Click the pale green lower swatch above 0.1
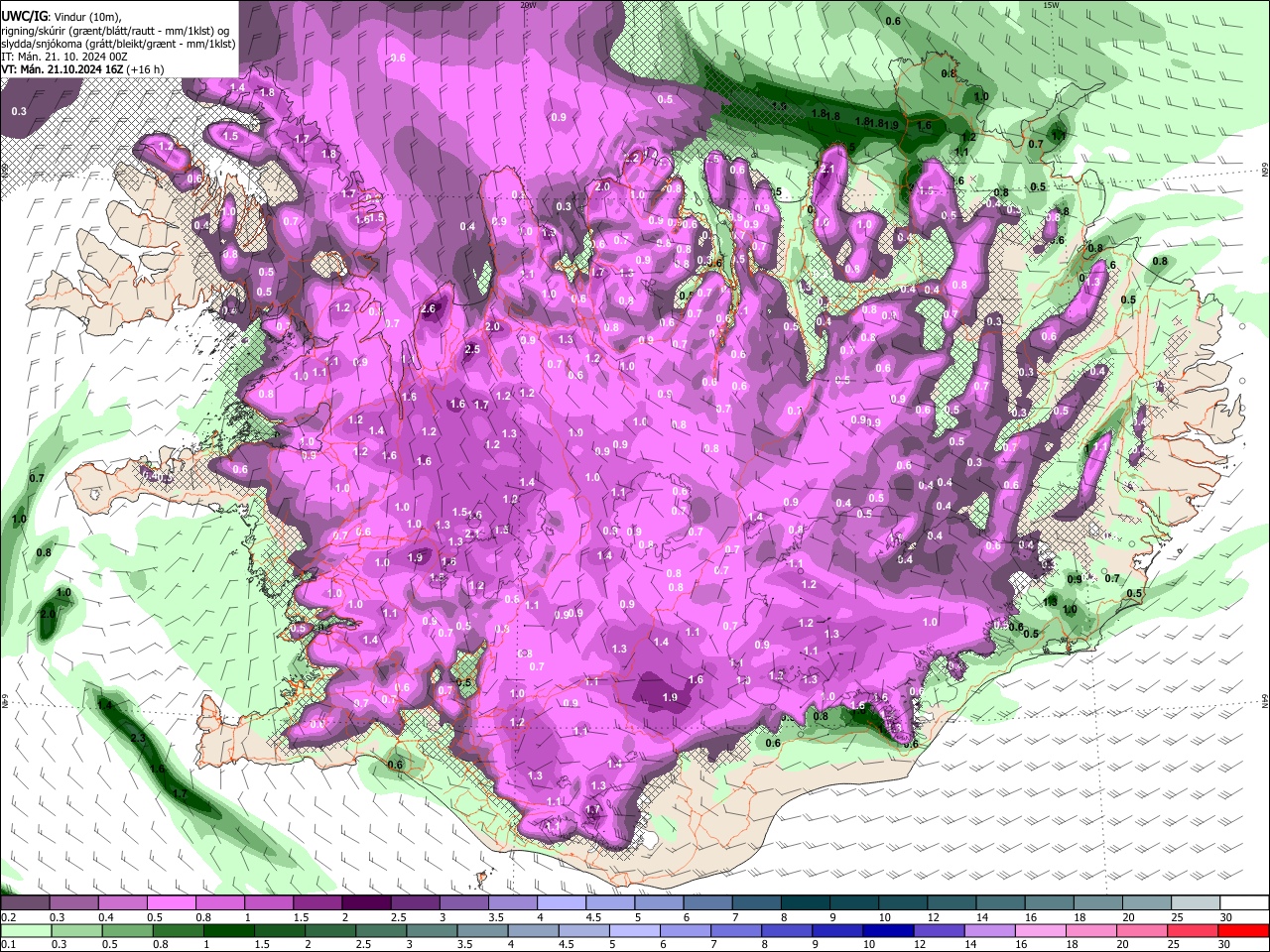This screenshot has width=1270, height=952. [25, 930]
